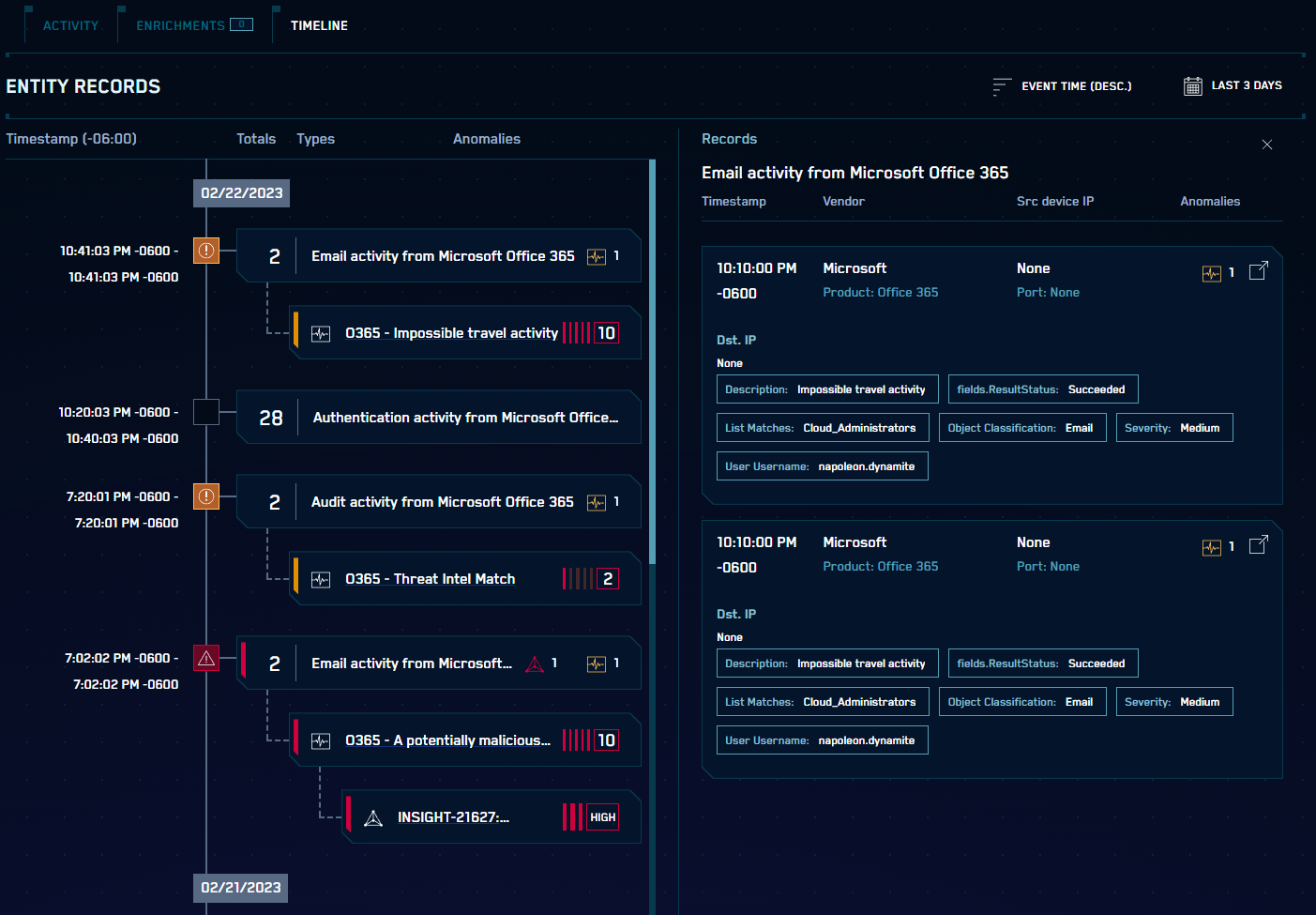Viewport: 1316px width, 915px height.
Task: Click anomaly icon beside O365 Threat Intel Match
Action: click(321, 580)
